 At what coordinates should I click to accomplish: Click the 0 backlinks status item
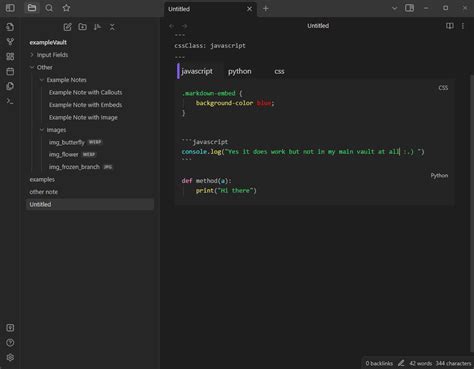coord(379,363)
